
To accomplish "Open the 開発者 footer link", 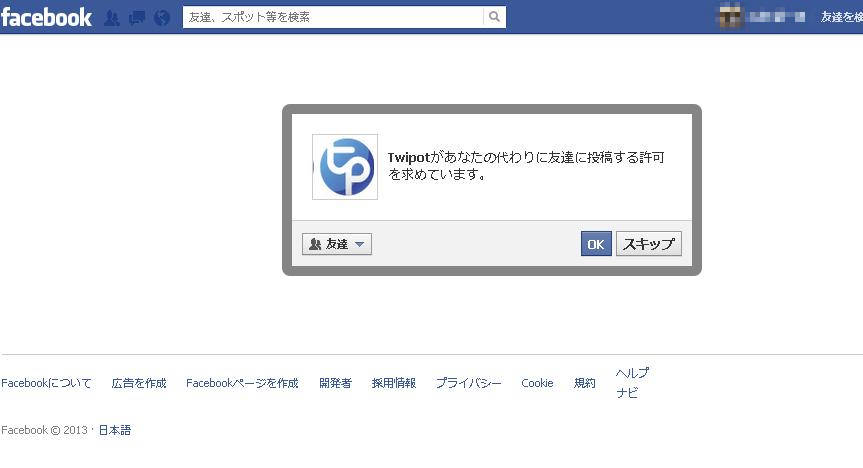I will click(335, 383).
